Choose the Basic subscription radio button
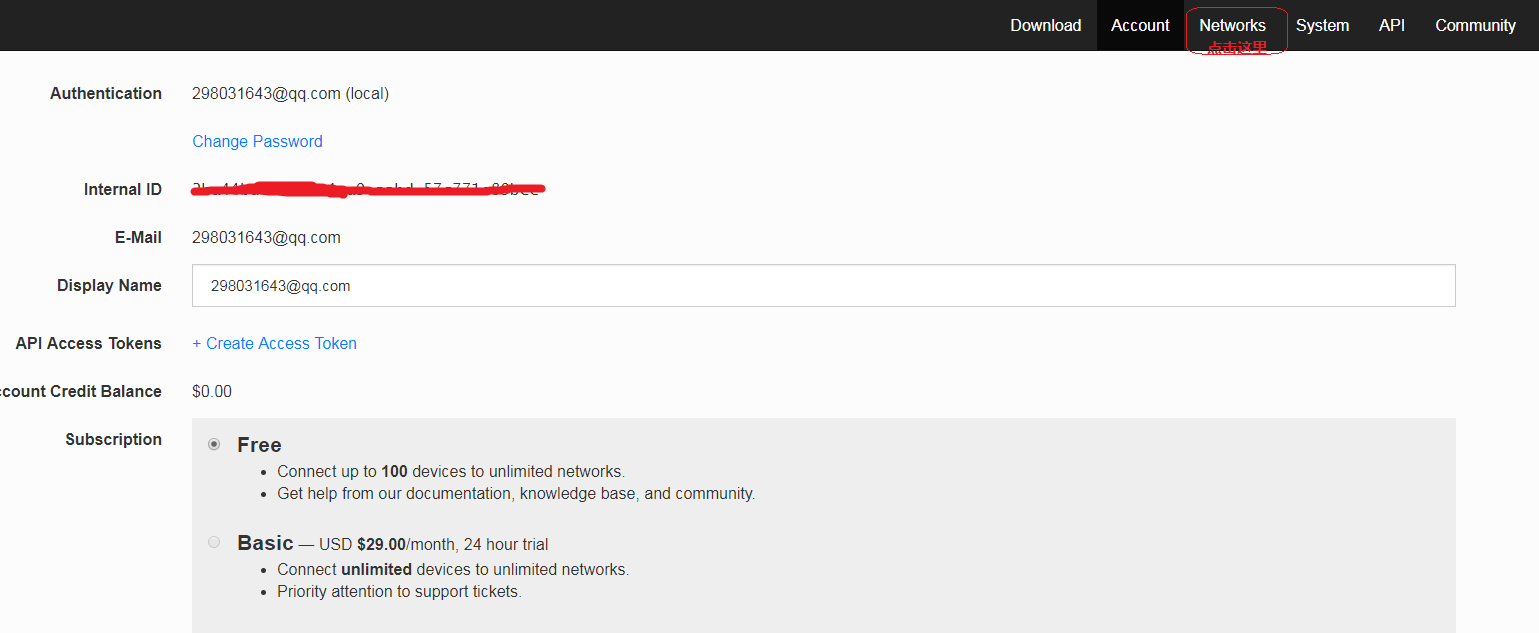The height and width of the screenshot is (633, 1539). click(214, 542)
